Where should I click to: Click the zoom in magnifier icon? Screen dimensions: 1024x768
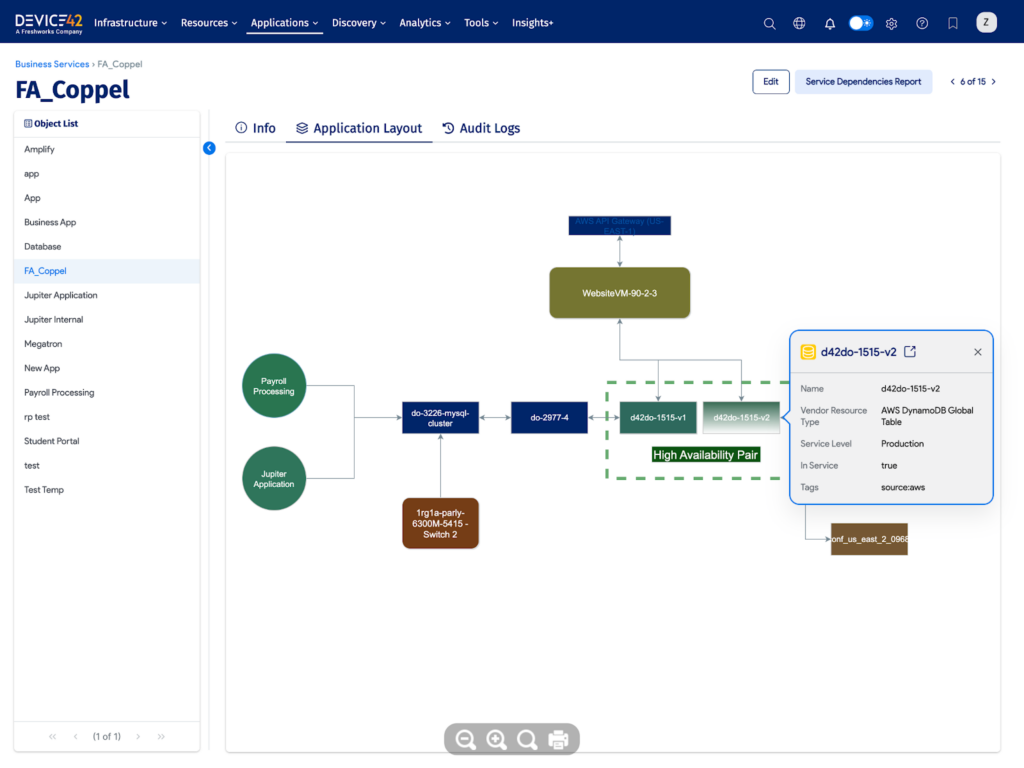[496, 740]
